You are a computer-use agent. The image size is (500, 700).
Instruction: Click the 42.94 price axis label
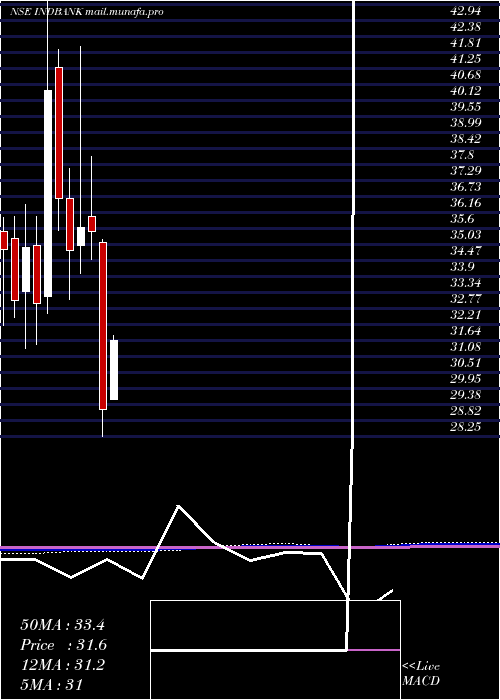(x=466, y=11)
